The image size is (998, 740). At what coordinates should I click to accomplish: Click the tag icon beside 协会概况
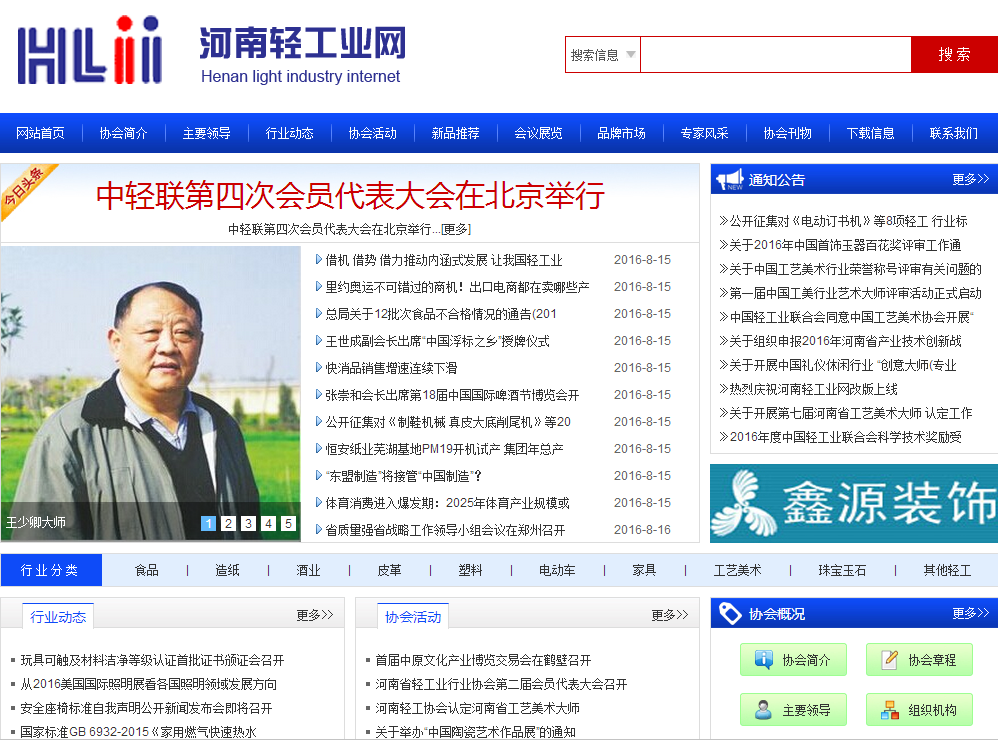(x=730, y=613)
